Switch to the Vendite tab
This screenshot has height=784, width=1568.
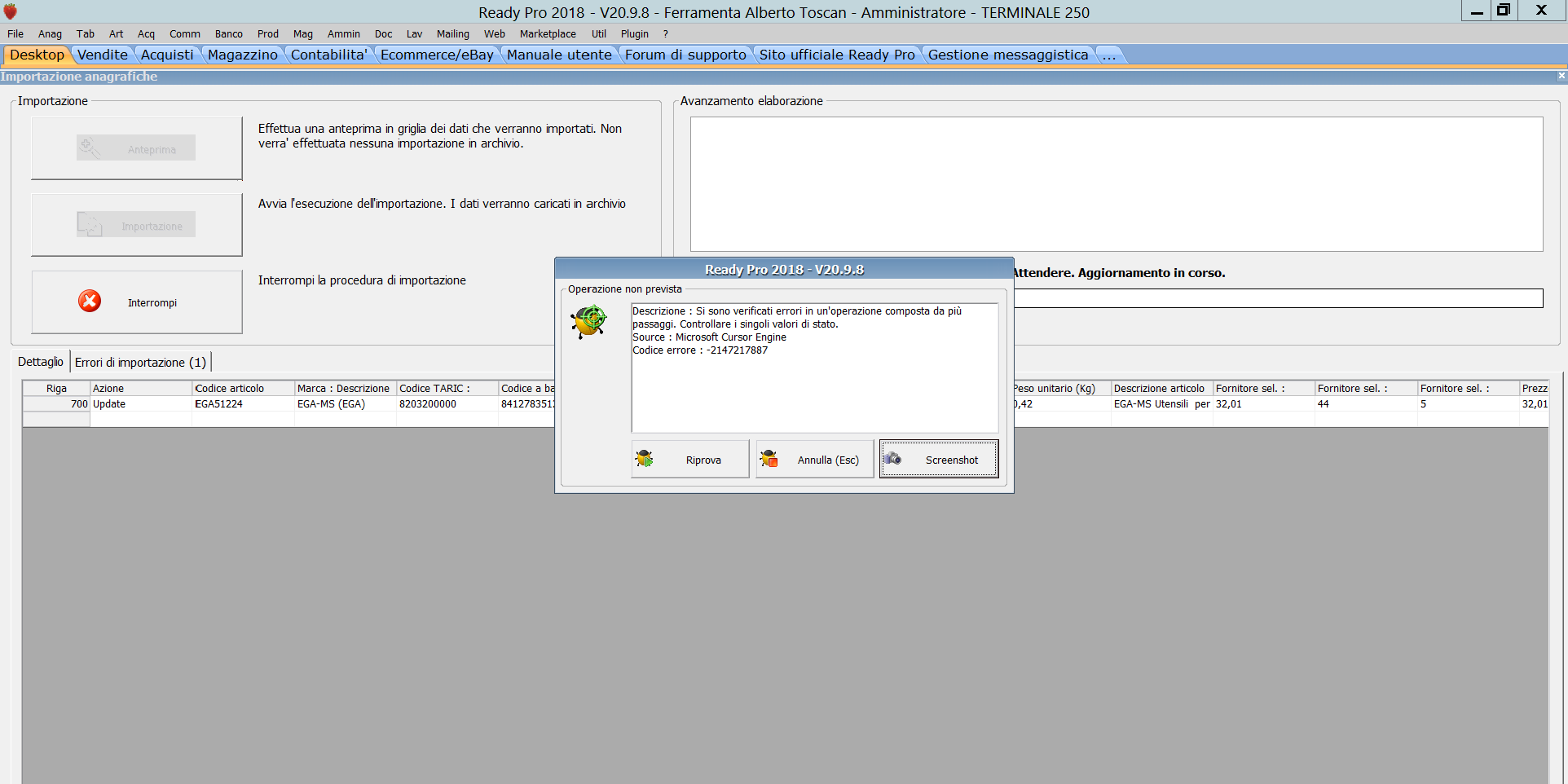(103, 55)
